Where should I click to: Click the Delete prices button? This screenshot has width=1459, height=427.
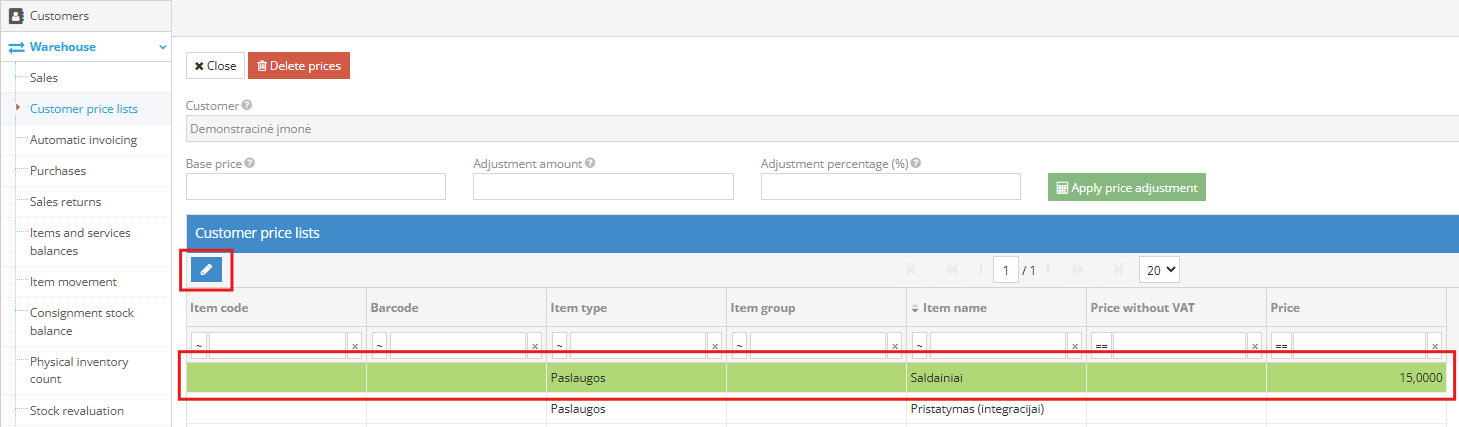[x=299, y=66]
